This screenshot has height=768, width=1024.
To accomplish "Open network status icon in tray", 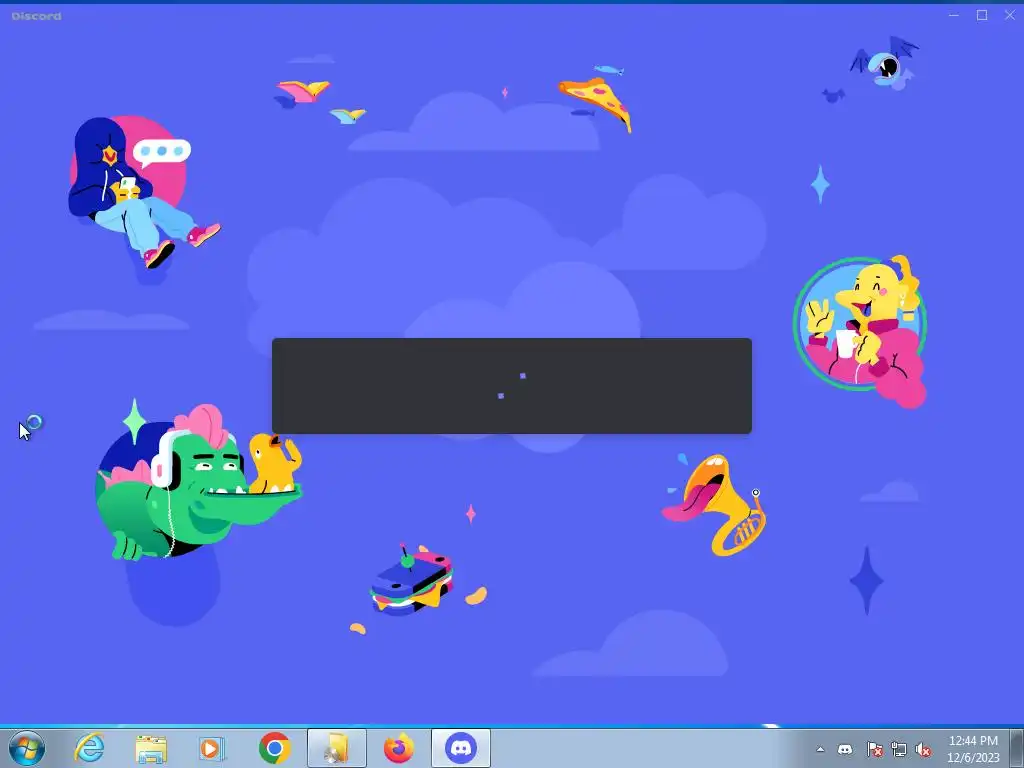I will click(x=899, y=750).
